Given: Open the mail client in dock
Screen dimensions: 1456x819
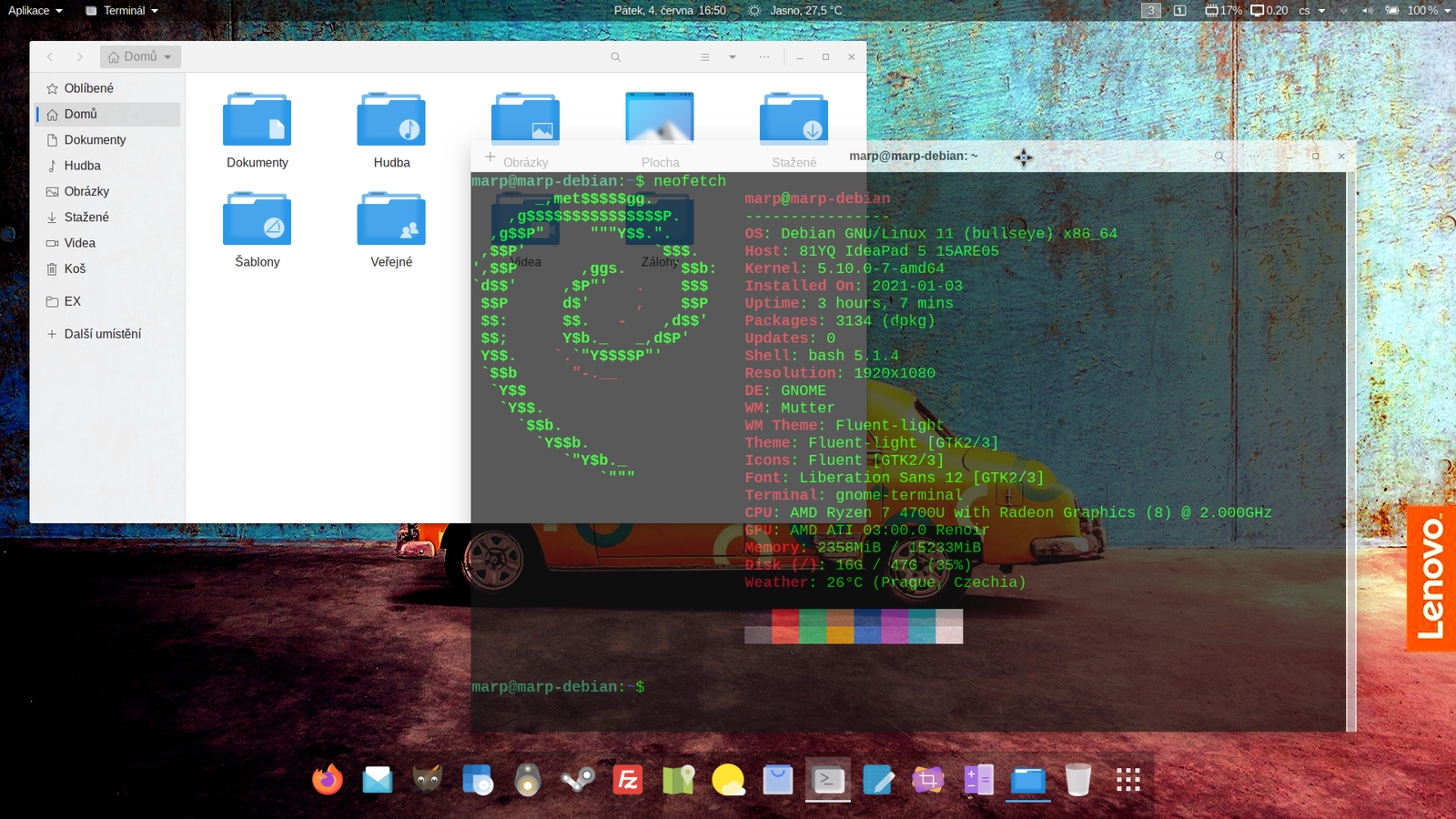Looking at the screenshot, I should (x=378, y=780).
